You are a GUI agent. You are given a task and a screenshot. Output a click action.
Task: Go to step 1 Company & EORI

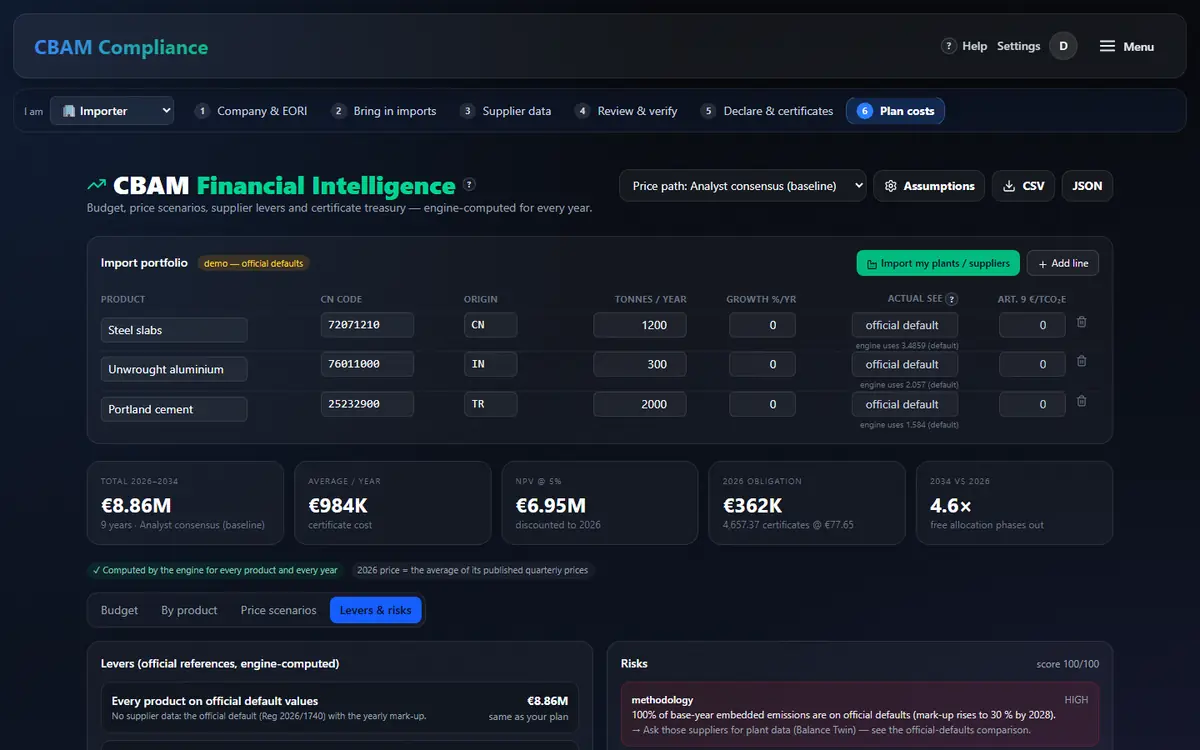click(x=251, y=111)
